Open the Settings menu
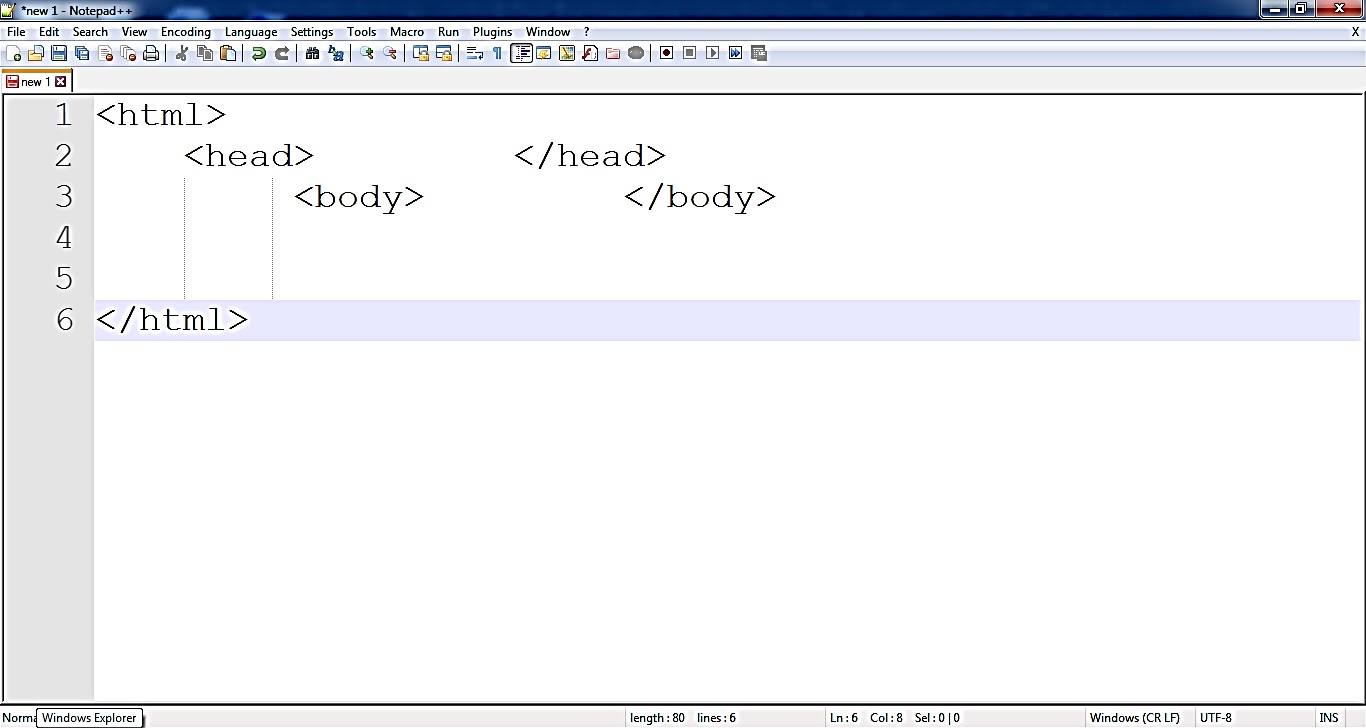 [x=312, y=32]
